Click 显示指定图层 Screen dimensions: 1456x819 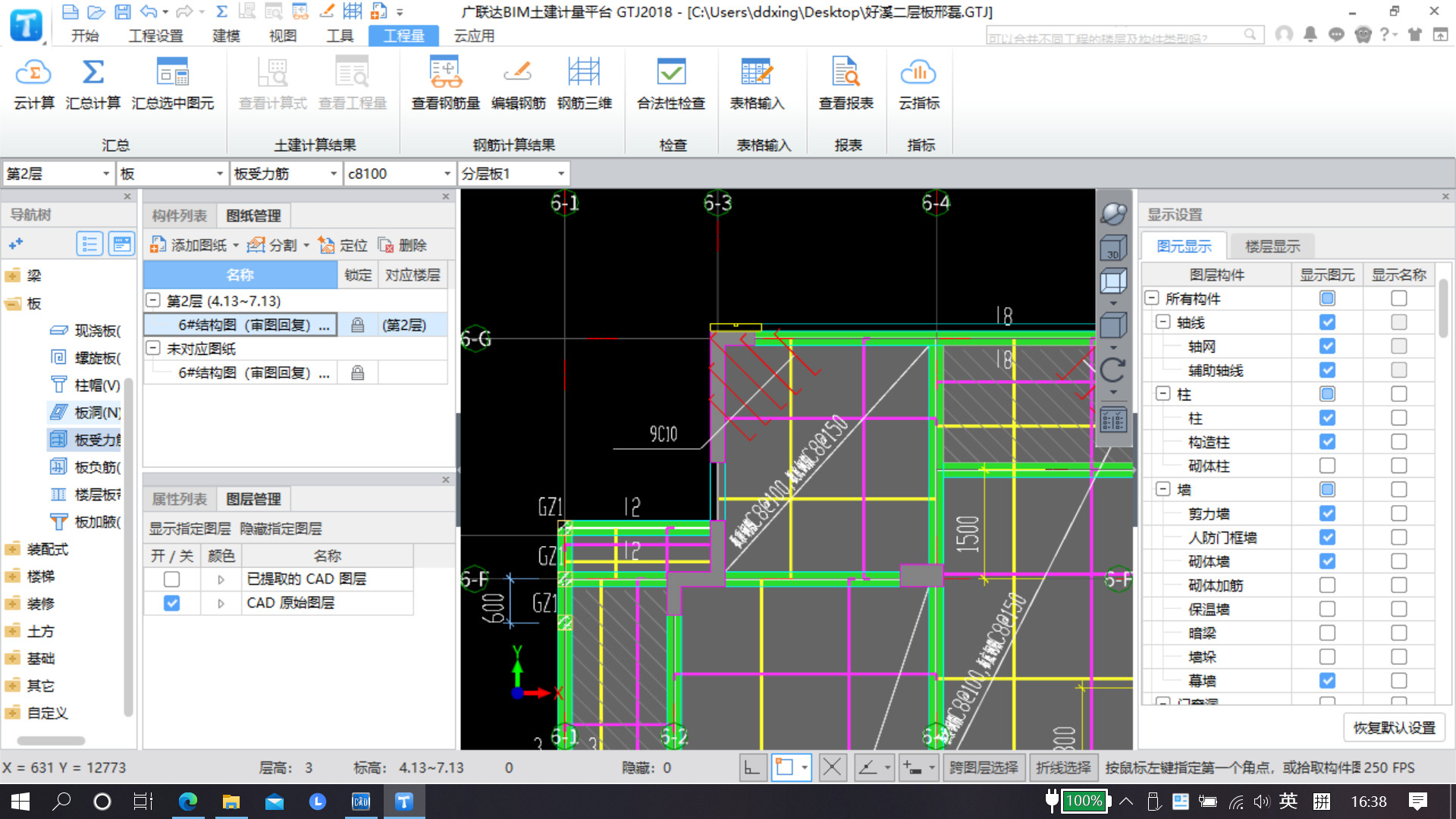[190, 529]
